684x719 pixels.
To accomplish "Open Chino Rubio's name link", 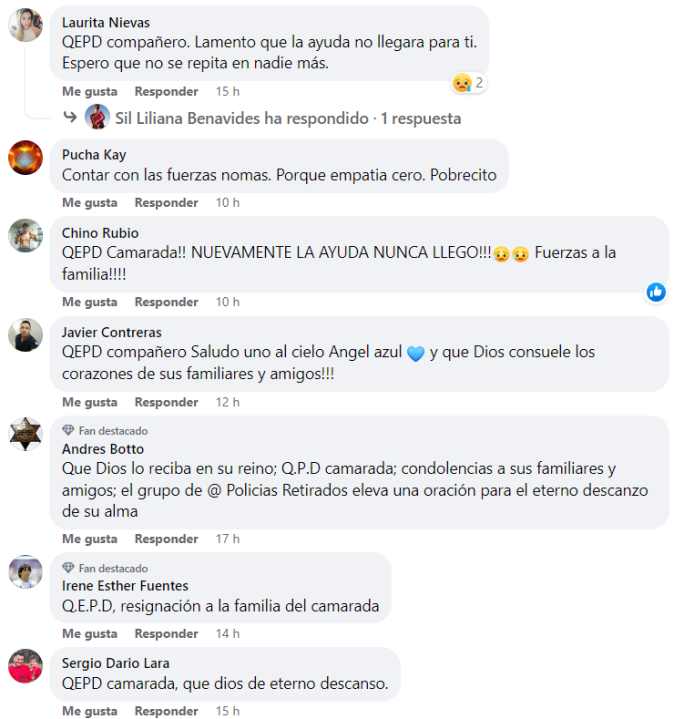I will tap(100, 233).
